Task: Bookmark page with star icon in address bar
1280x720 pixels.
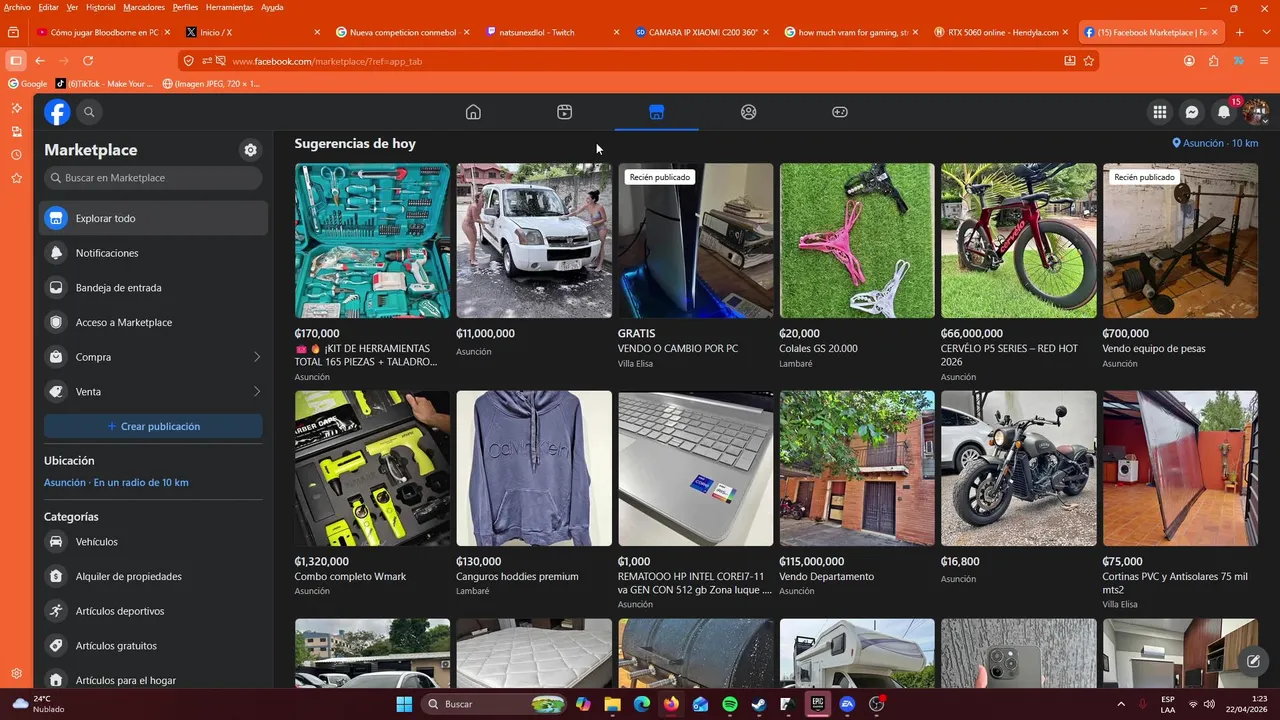Action: click(x=1089, y=61)
